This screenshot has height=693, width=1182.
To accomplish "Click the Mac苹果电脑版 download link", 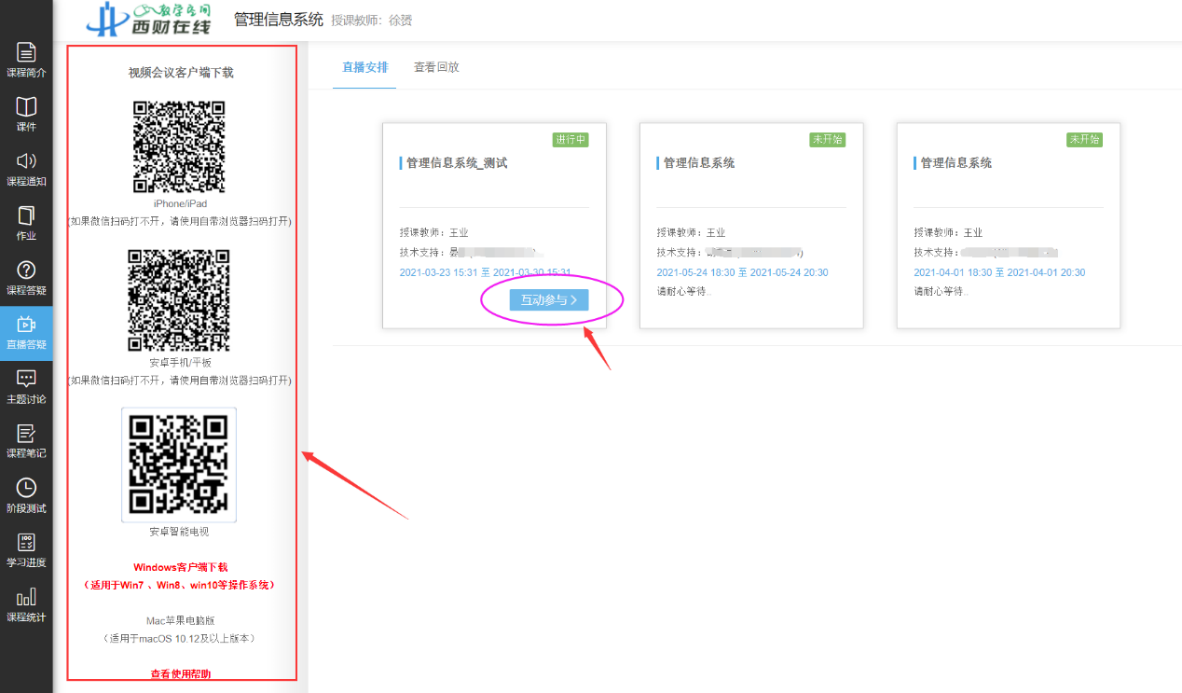I will coord(180,621).
